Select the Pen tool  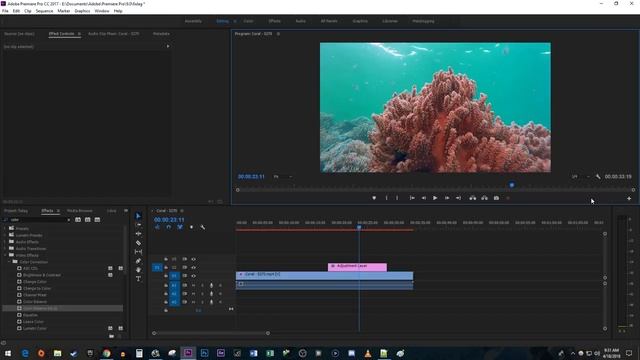(x=138, y=261)
